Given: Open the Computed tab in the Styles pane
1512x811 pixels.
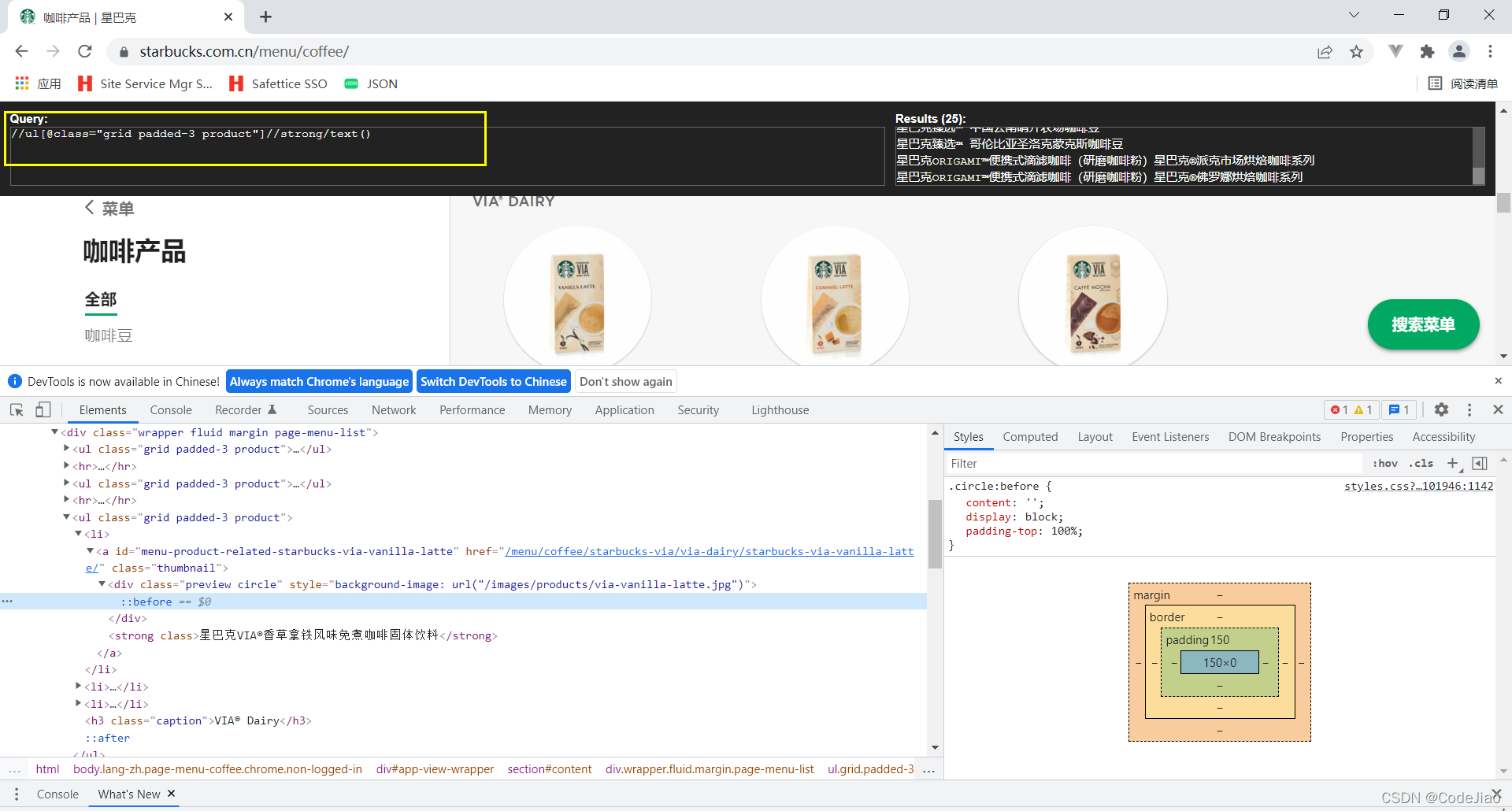Looking at the screenshot, I should 1030,436.
